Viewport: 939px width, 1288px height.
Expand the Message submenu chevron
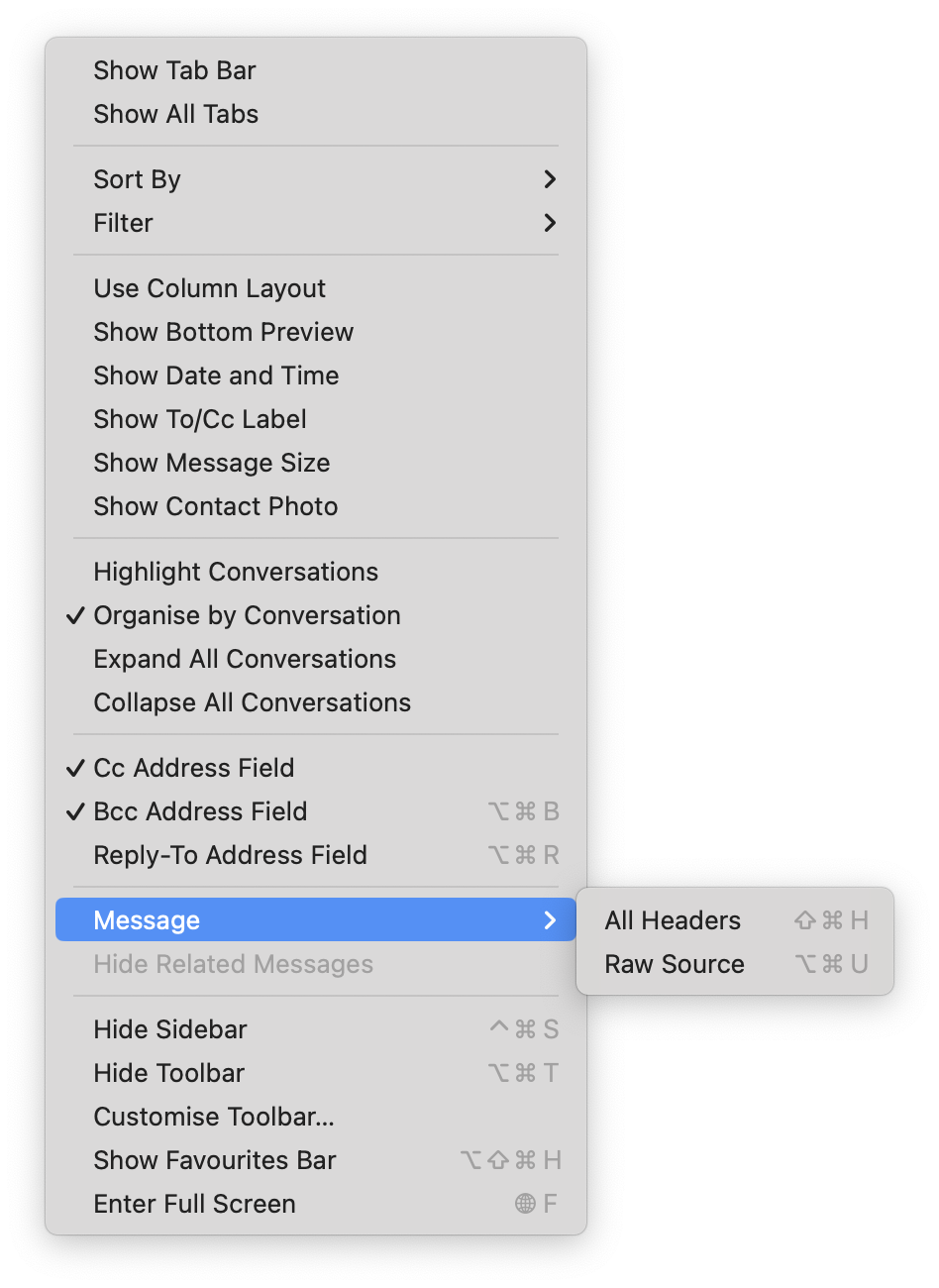pyautogui.click(x=550, y=920)
